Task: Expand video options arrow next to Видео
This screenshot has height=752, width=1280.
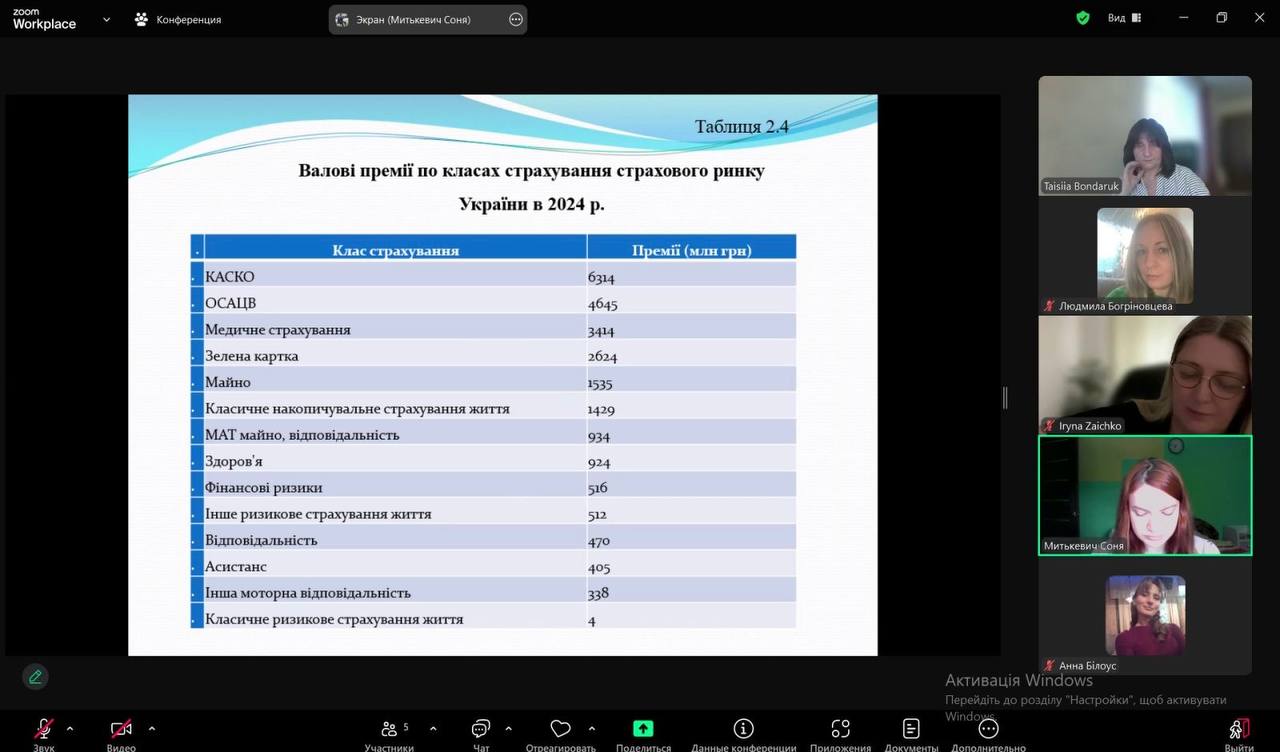Action: pyautogui.click(x=152, y=728)
